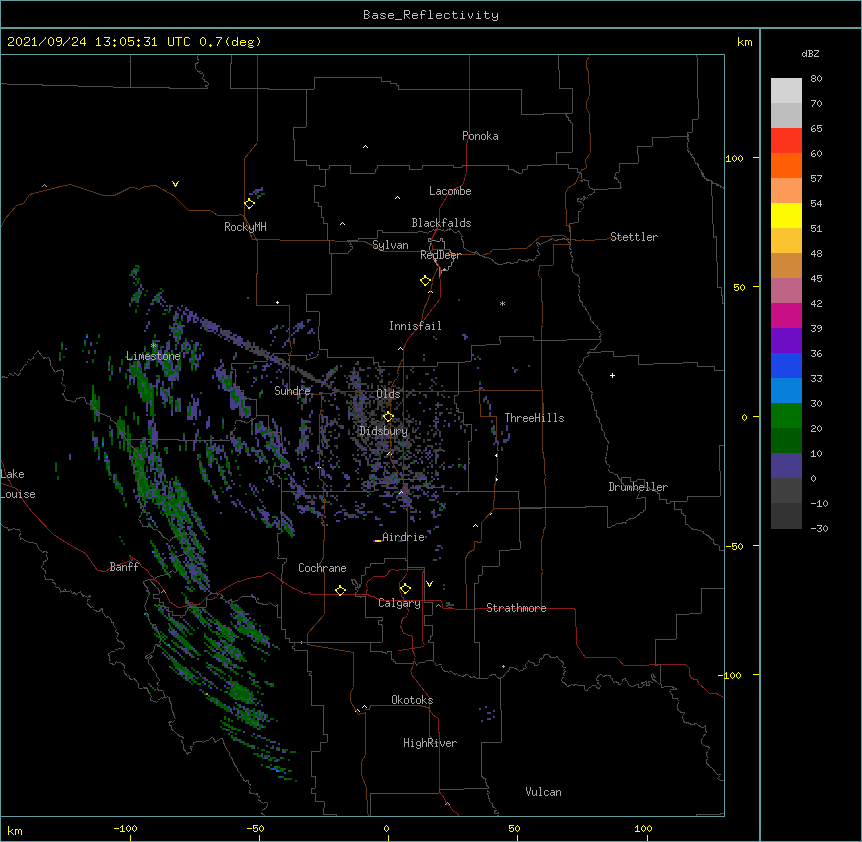Click the Stettler label
This screenshot has width=862, height=842.
click(x=634, y=237)
